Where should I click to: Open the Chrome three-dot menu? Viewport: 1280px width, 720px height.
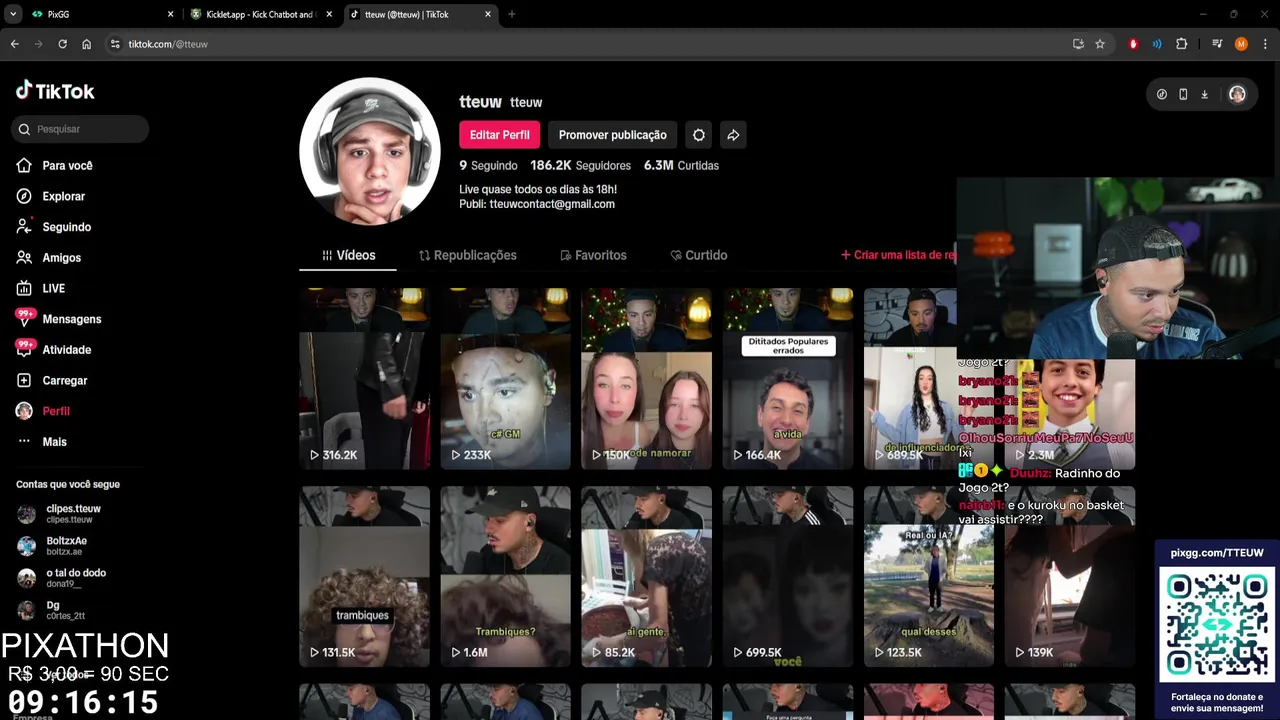[1265, 44]
